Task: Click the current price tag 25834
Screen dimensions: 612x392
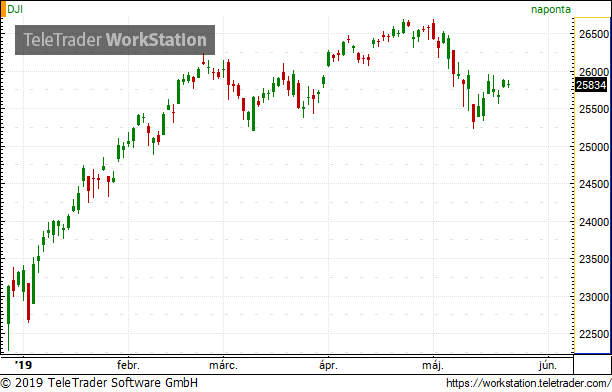Action: (591, 85)
